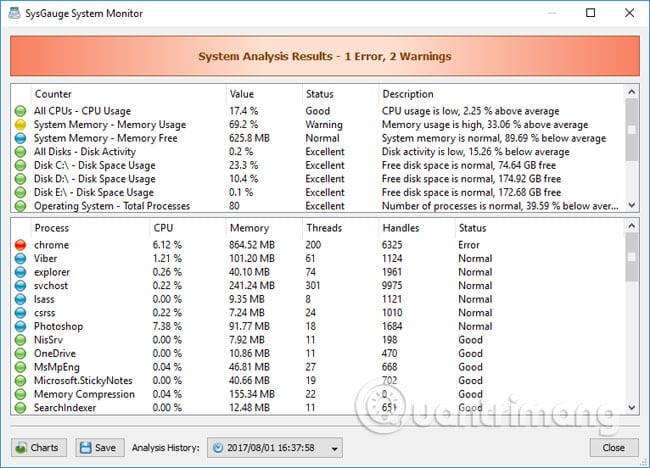Open the Analysis History dropdown

pyautogui.click(x=275, y=448)
